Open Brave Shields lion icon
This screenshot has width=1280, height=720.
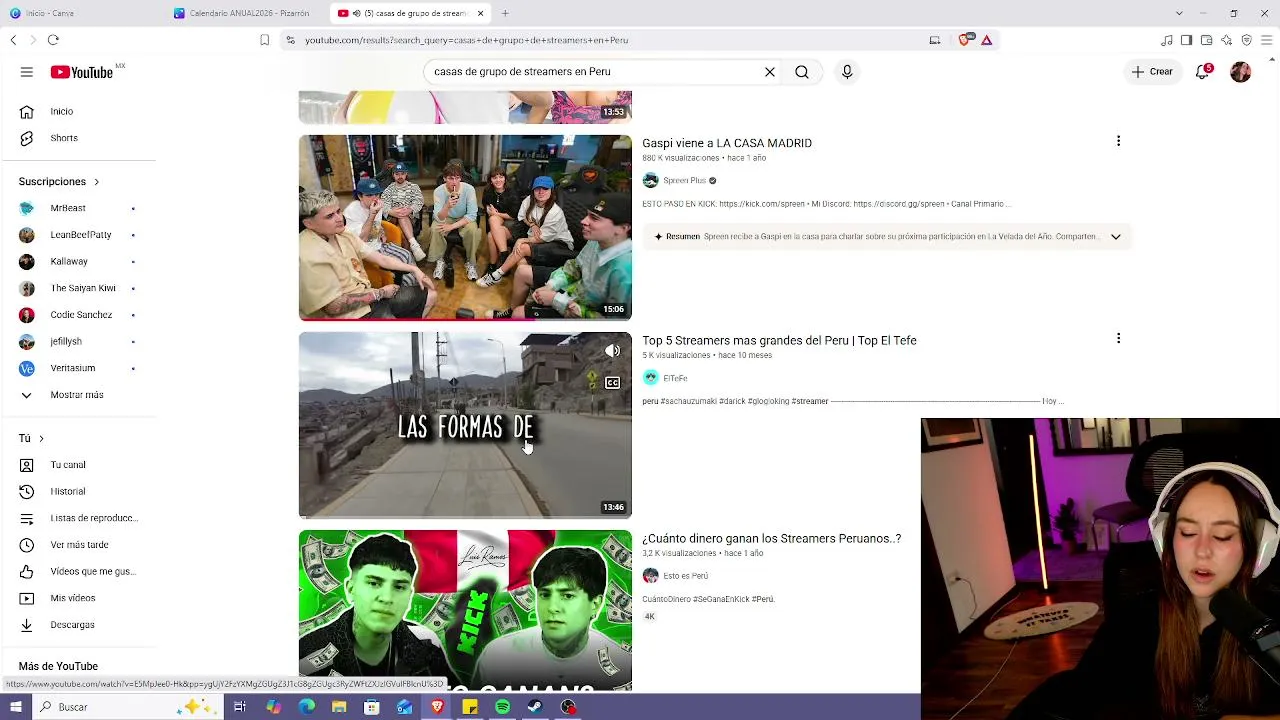coord(965,40)
